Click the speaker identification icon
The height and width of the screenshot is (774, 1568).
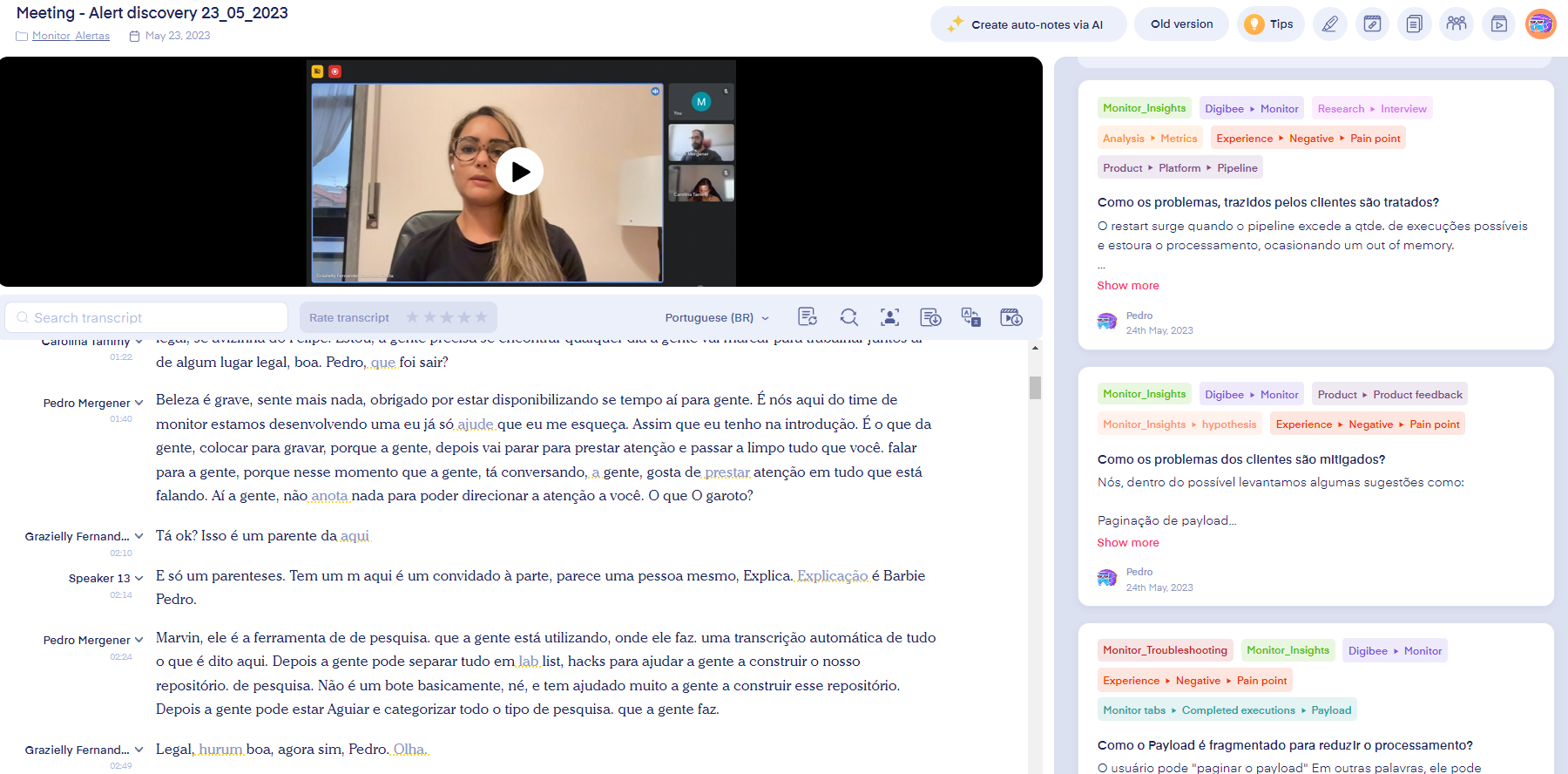coord(889,317)
